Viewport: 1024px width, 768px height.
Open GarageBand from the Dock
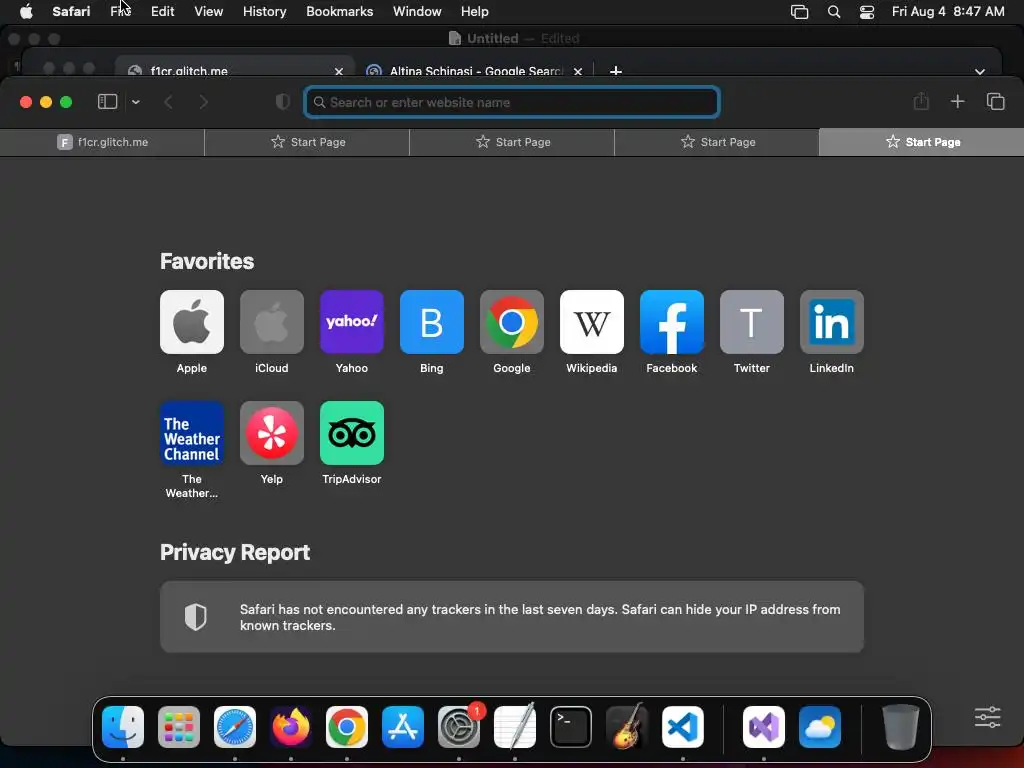click(627, 726)
